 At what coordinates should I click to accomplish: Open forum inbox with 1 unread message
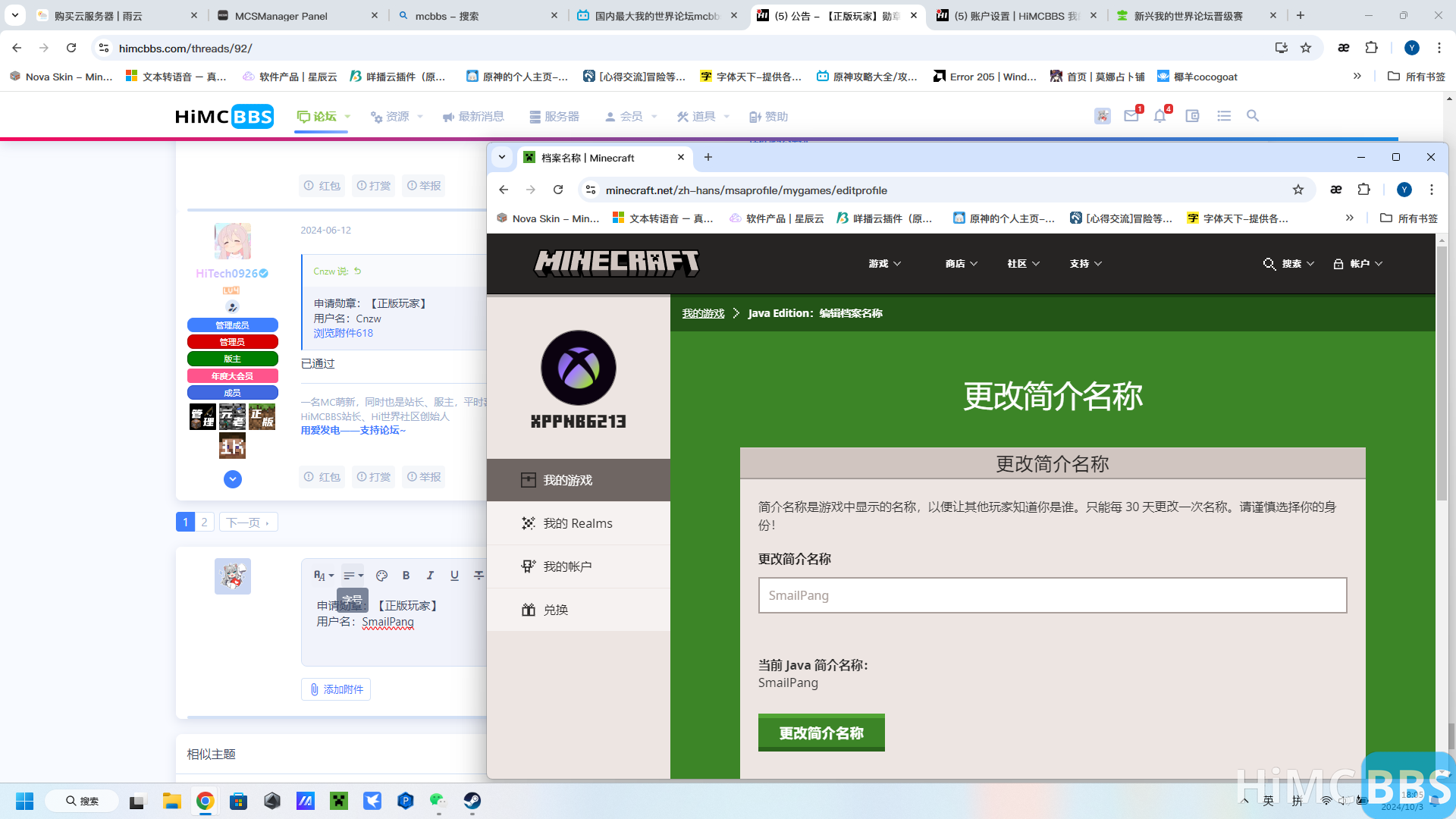(x=1131, y=115)
